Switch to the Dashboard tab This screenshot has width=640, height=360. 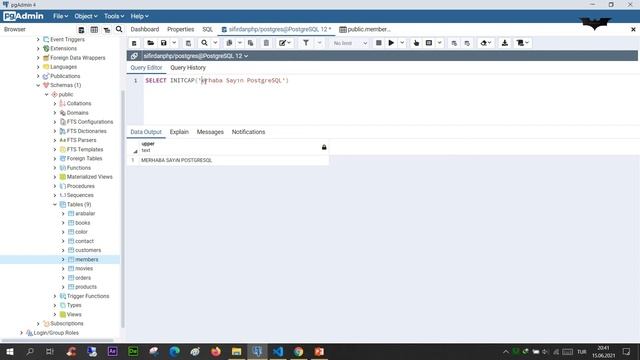click(145, 29)
